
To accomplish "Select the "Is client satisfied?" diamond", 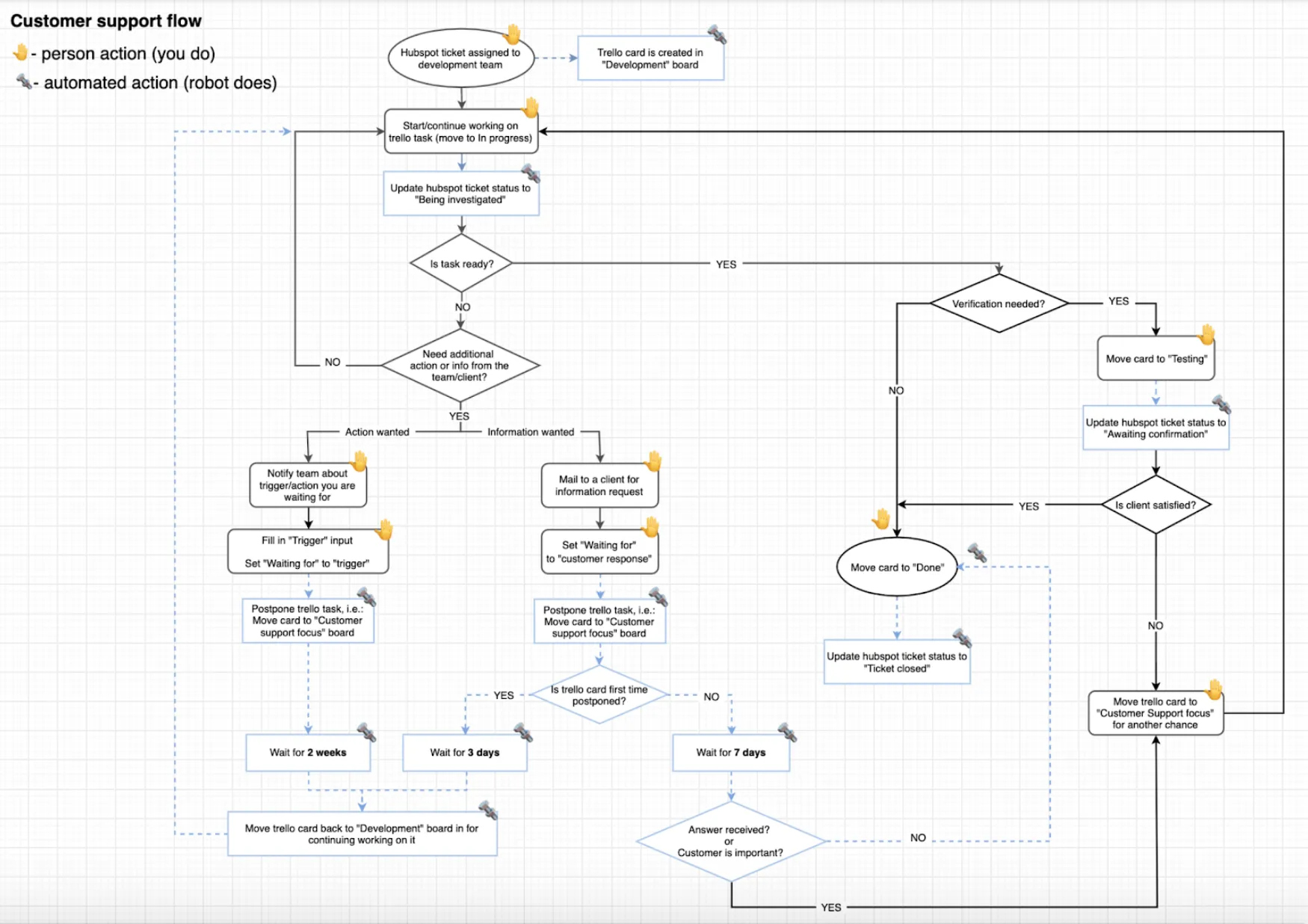I will point(1155,505).
